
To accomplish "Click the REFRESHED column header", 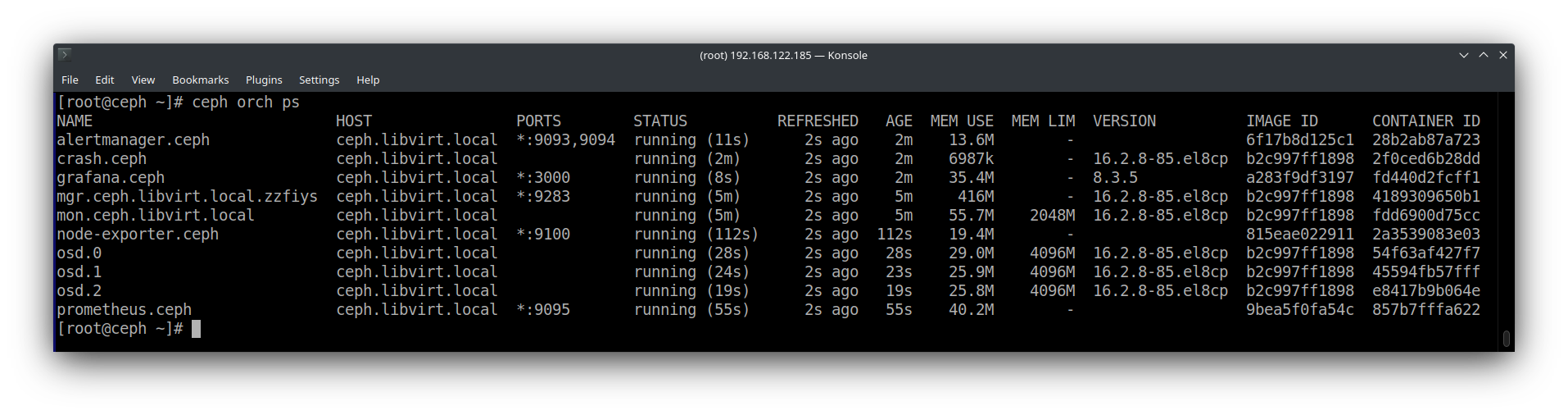I will click(x=818, y=121).
